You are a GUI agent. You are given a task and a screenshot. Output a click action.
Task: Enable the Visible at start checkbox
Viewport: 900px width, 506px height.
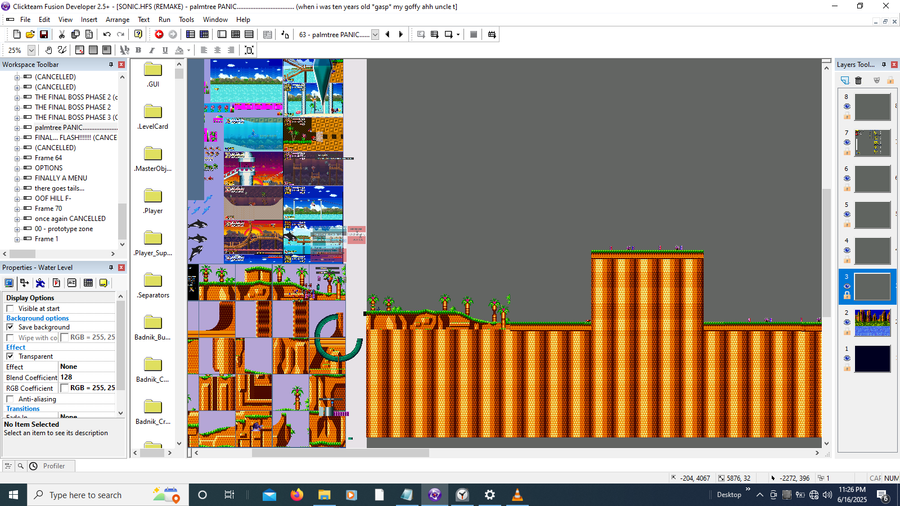tap(10, 309)
